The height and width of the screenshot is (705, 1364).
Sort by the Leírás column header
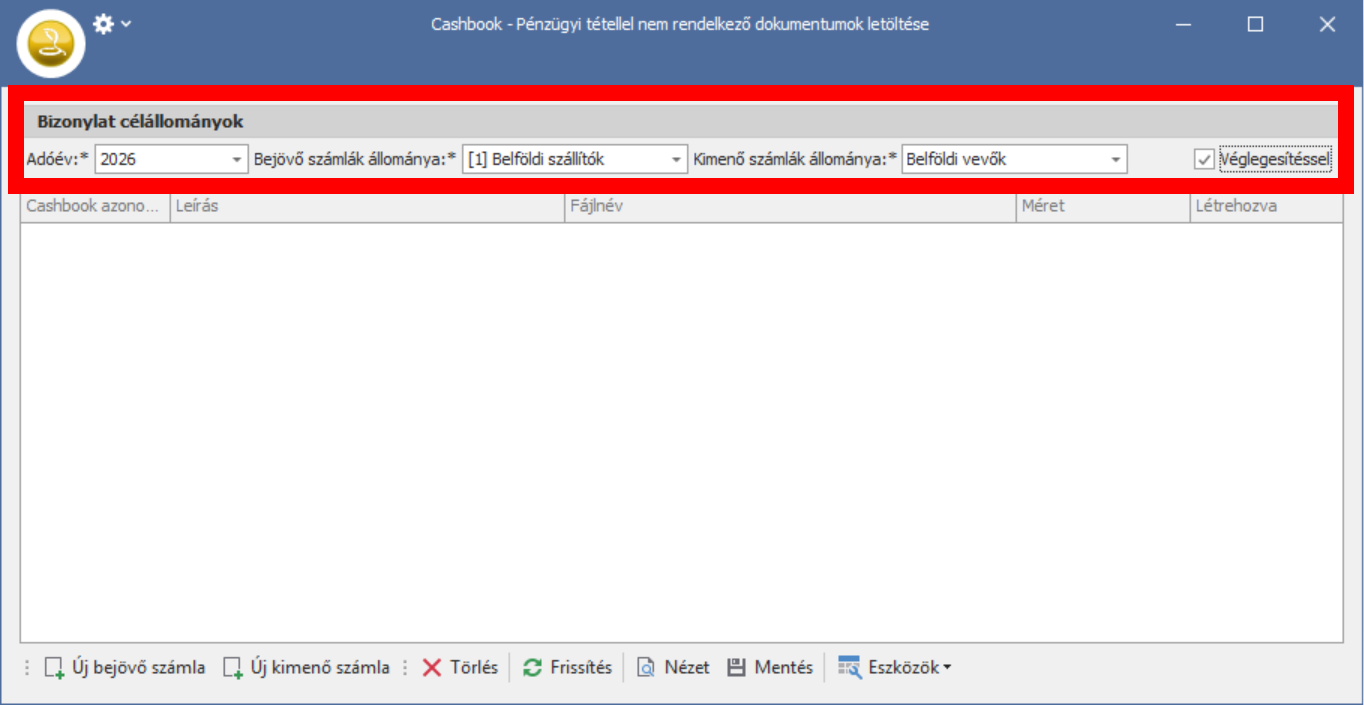coord(368,207)
